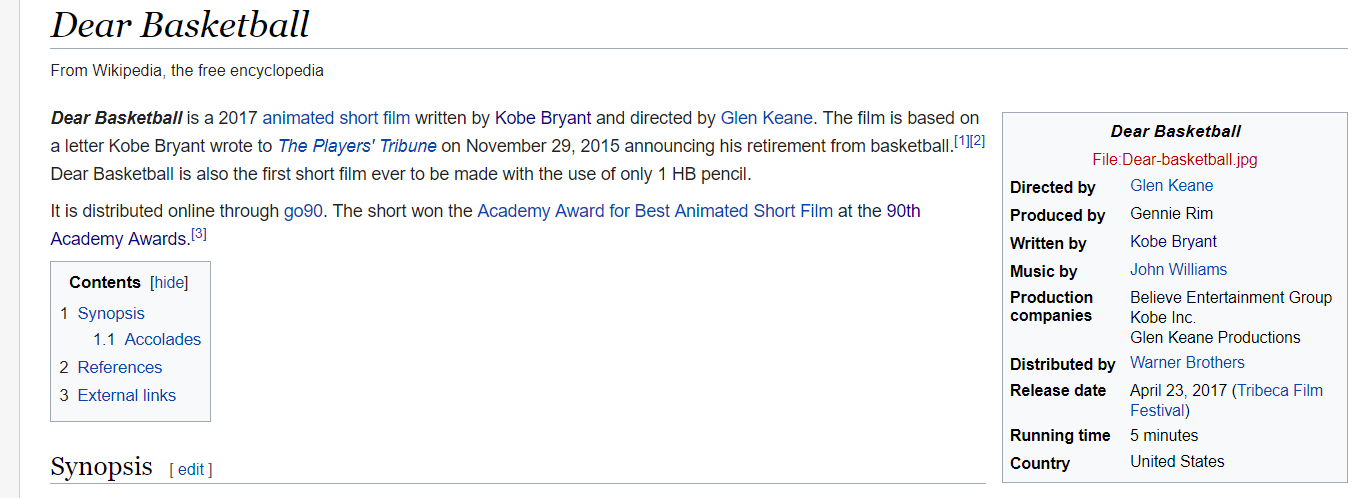Jump to Synopsis in Contents
Screen dimensions: 1370x498
(x=111, y=313)
